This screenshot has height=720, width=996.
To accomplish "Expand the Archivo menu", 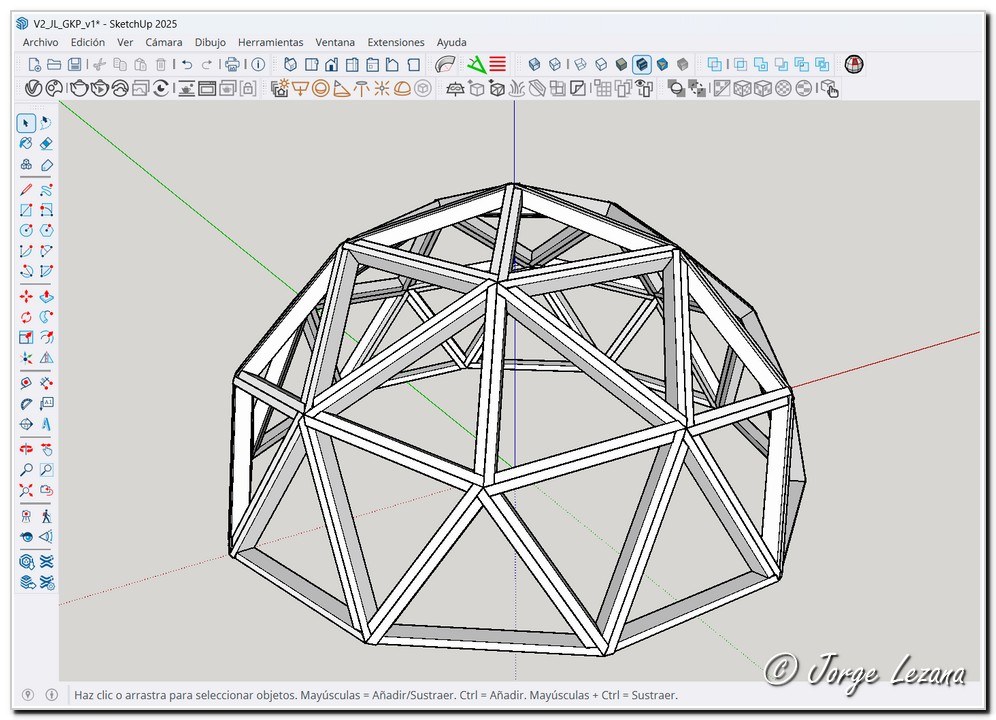I will click(40, 42).
